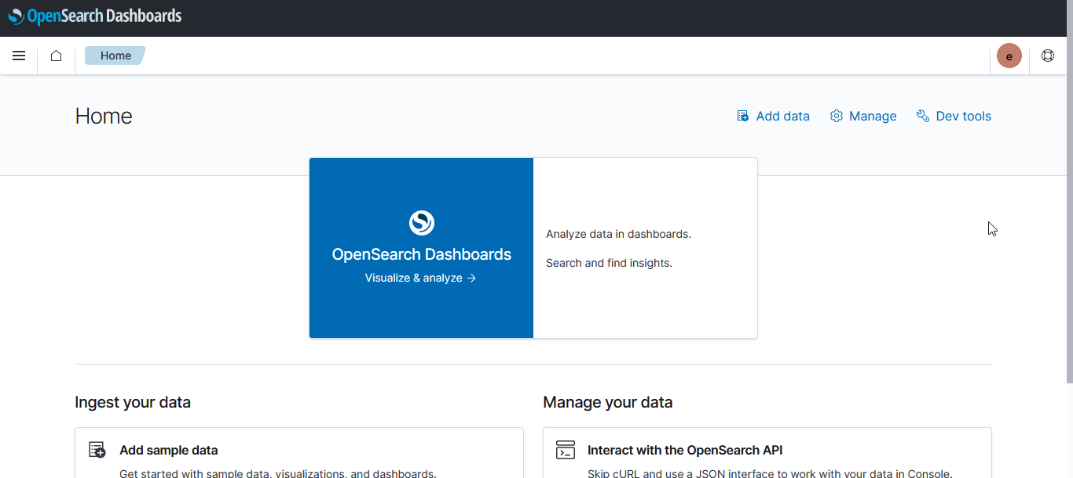Select the Home breadcrumb
The image size is (1073, 478).
[116, 56]
